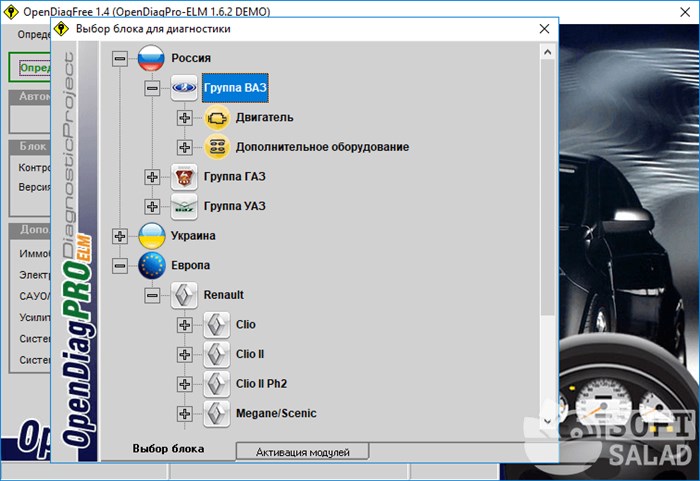Click the Дополнительное оборудование equipment icon
Viewport: 700px width, 481px height.
click(x=217, y=147)
